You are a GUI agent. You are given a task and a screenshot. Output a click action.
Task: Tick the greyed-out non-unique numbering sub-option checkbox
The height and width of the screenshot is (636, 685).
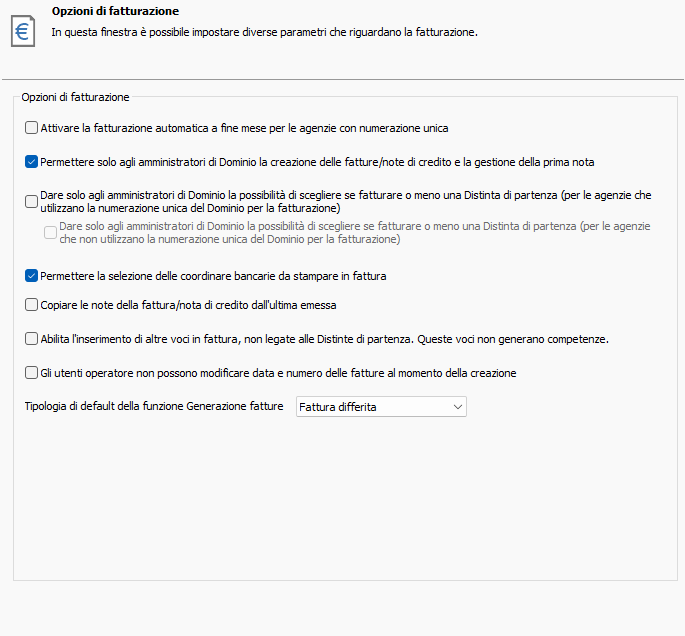50,232
